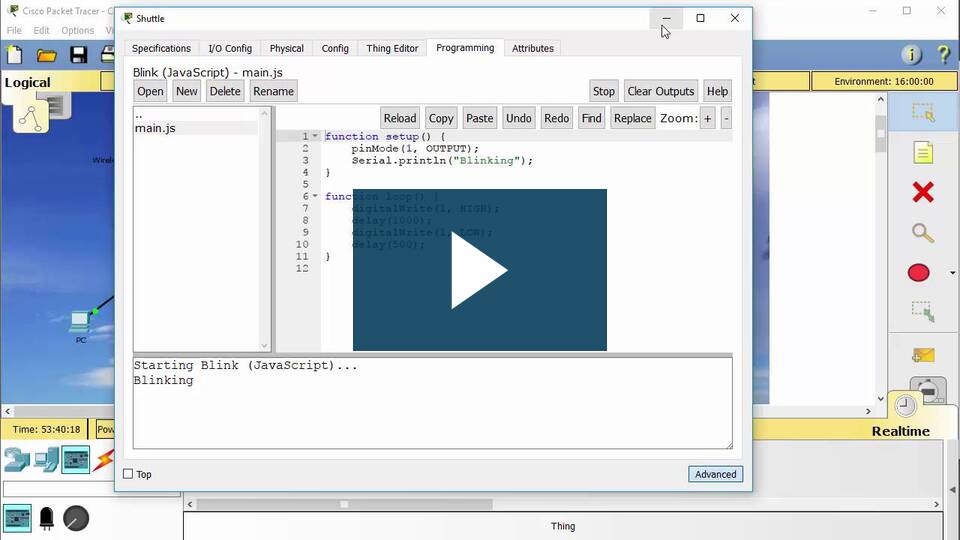
Task: Click the Time 53:40:18 status label
Action: coord(46,429)
